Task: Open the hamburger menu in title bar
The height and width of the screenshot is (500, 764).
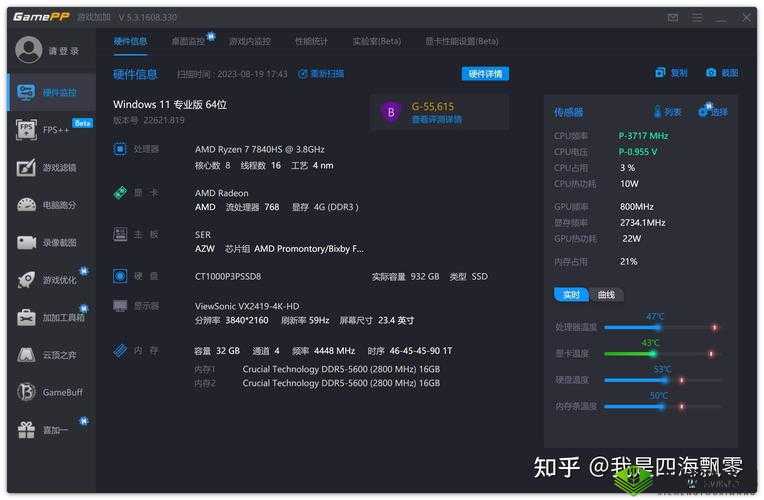Action: click(x=697, y=18)
